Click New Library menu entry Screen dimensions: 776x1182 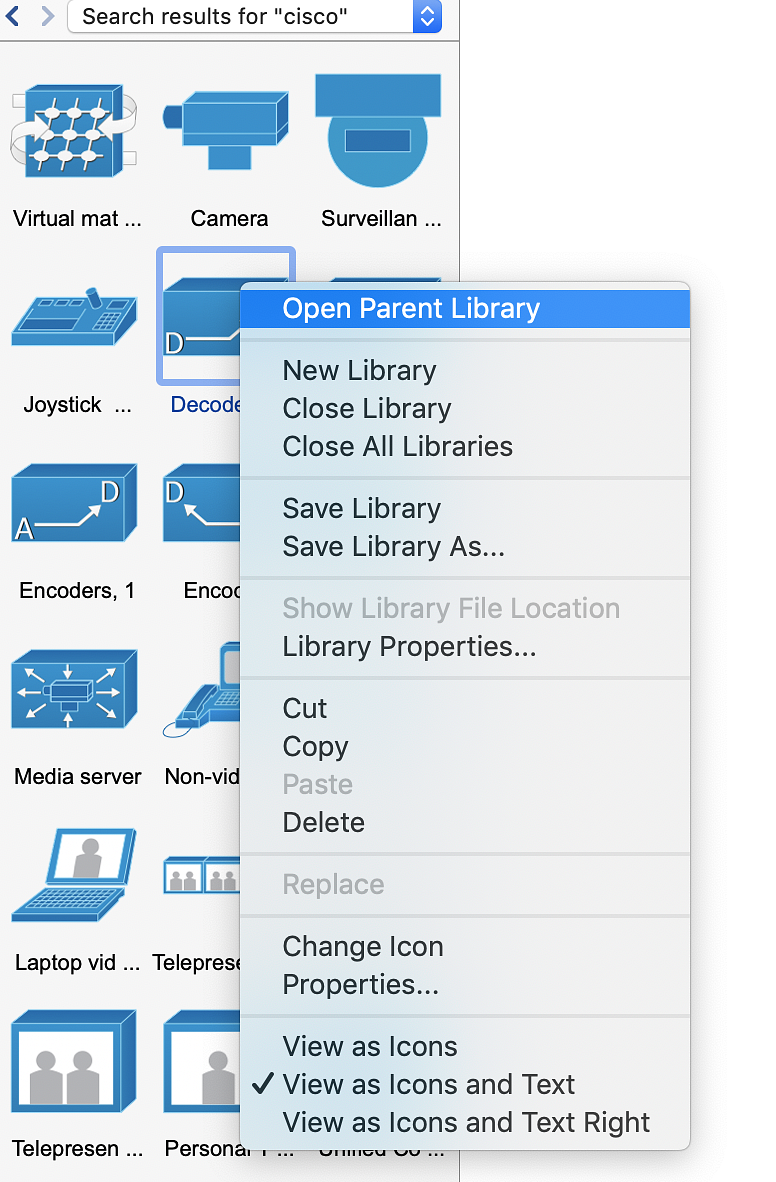pos(359,370)
